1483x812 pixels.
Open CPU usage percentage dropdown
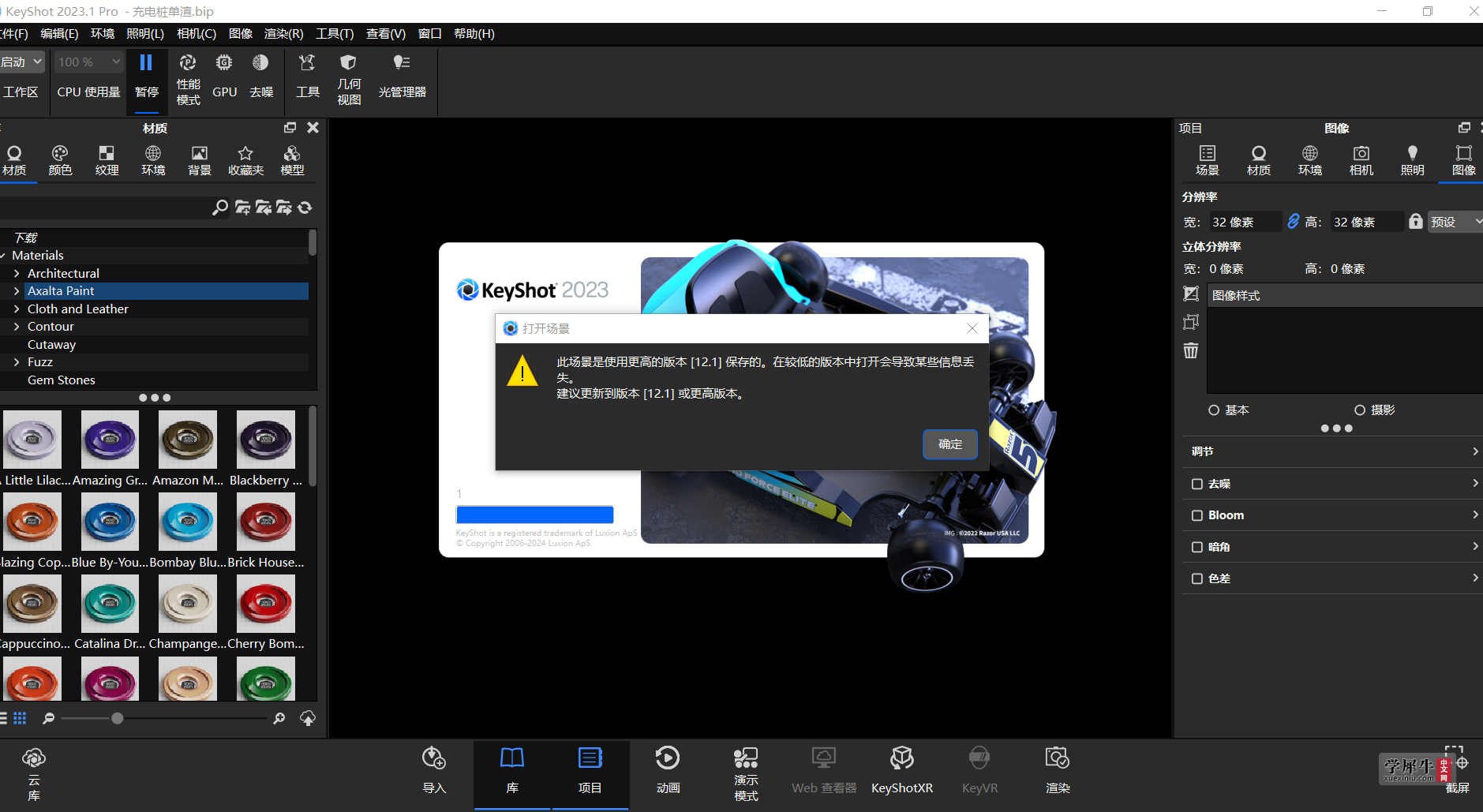(88, 62)
